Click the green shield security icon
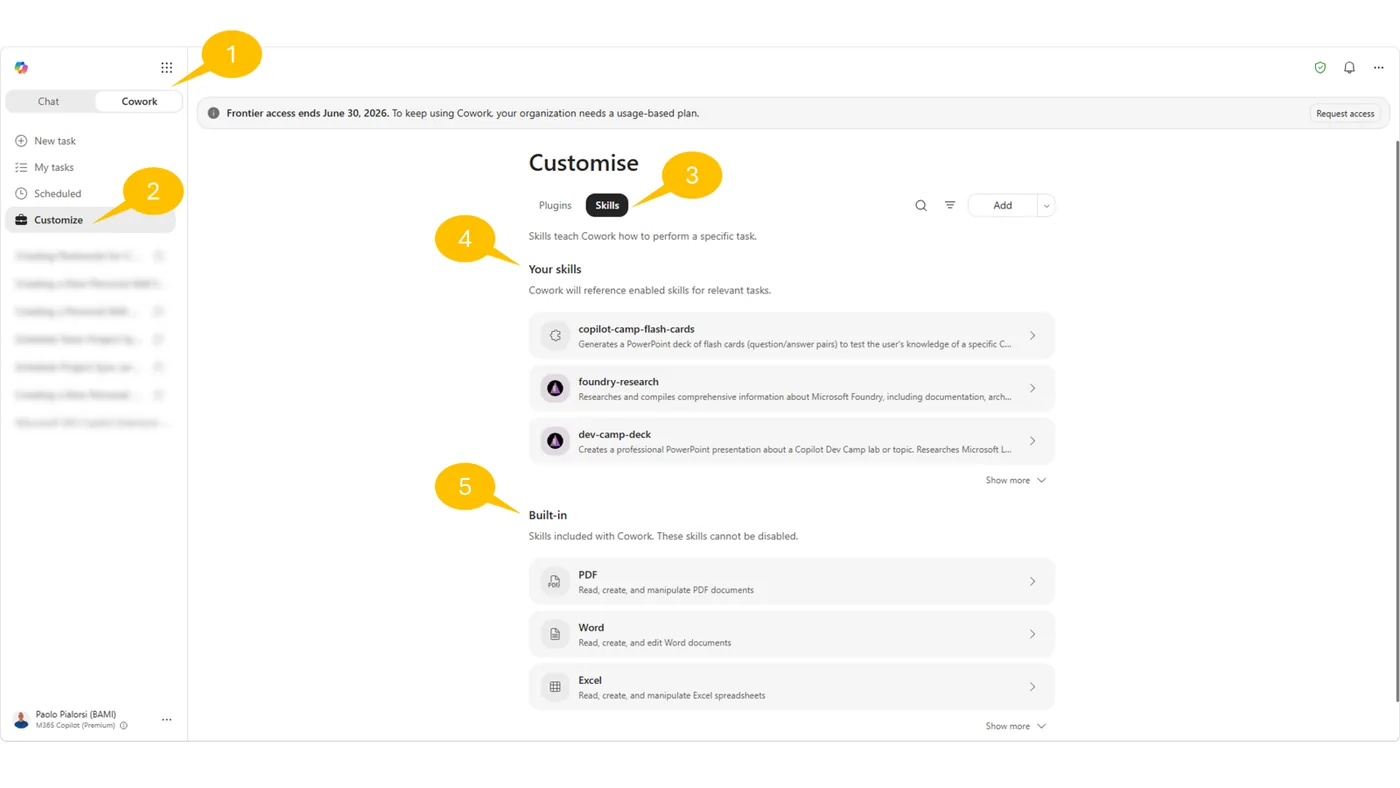The image size is (1400, 788). (x=1320, y=68)
